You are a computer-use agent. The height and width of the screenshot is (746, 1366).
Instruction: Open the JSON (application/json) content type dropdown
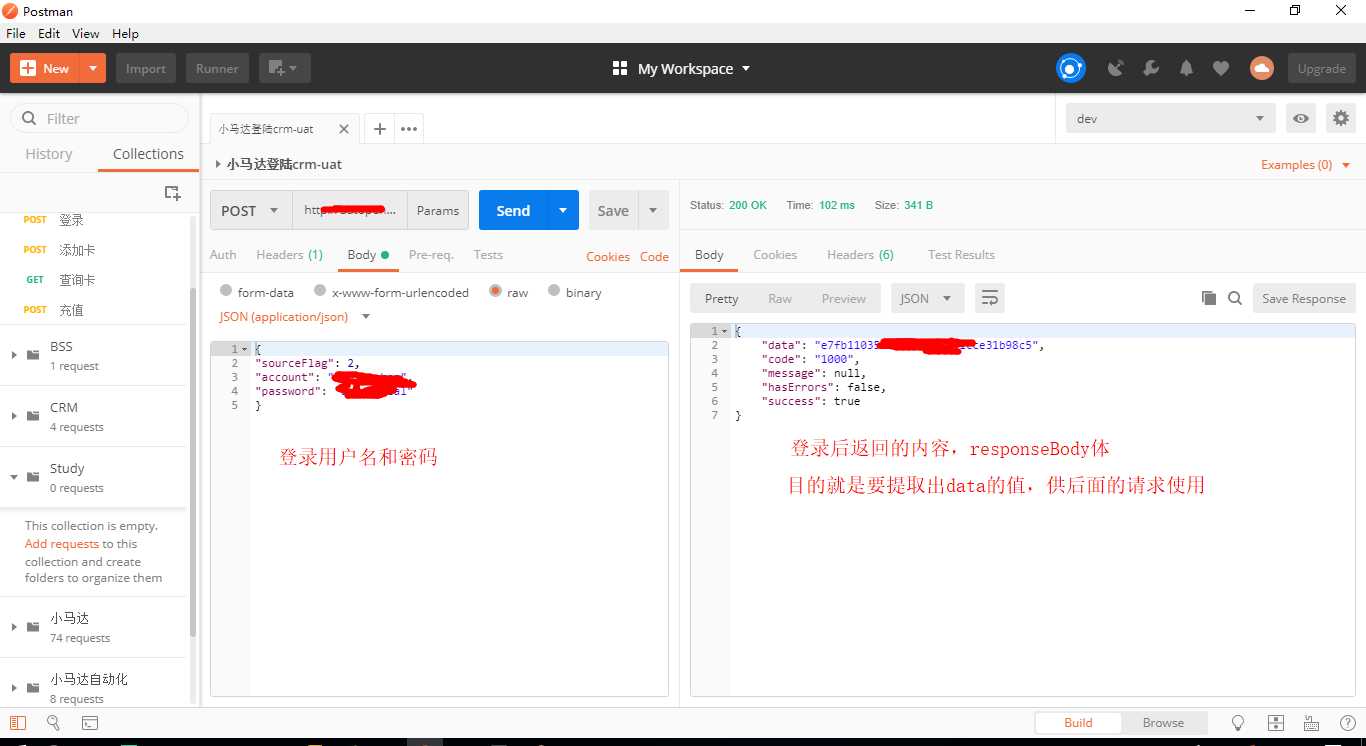point(295,316)
